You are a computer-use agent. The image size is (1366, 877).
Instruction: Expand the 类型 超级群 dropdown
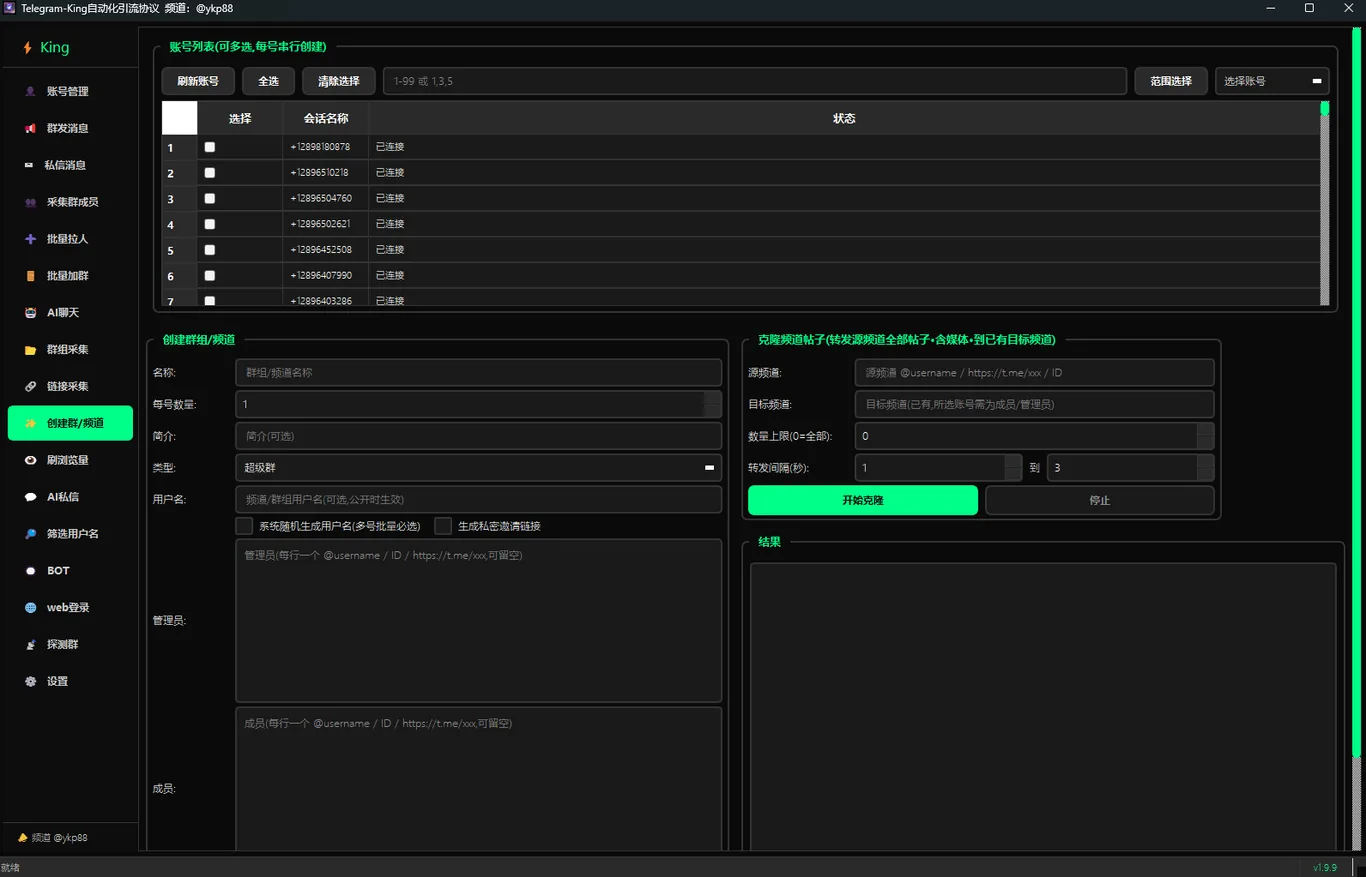click(x=478, y=467)
